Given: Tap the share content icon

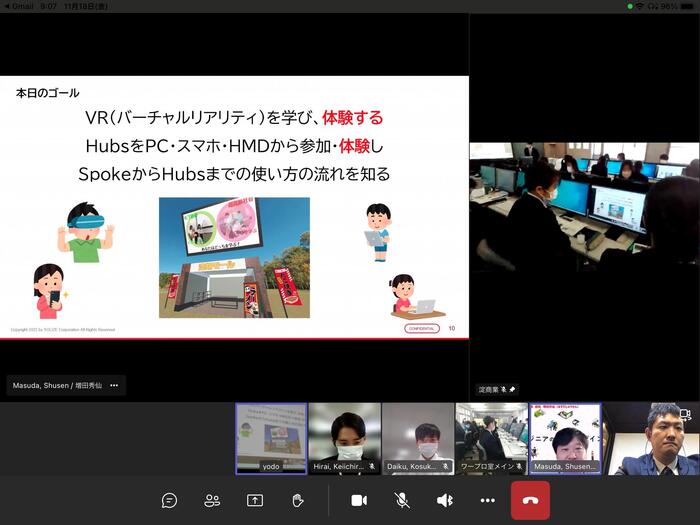Looking at the screenshot, I should tap(255, 500).
